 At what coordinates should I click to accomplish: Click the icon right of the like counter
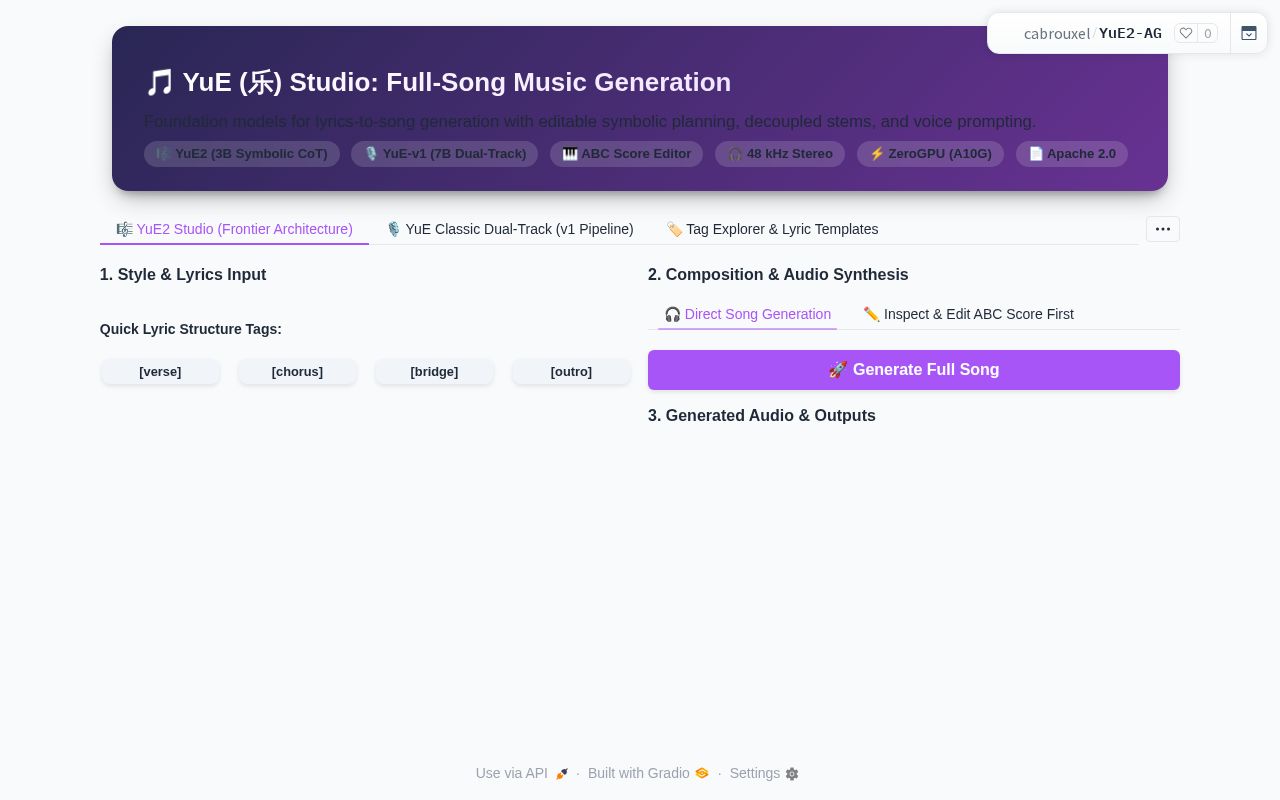pyautogui.click(x=1249, y=33)
